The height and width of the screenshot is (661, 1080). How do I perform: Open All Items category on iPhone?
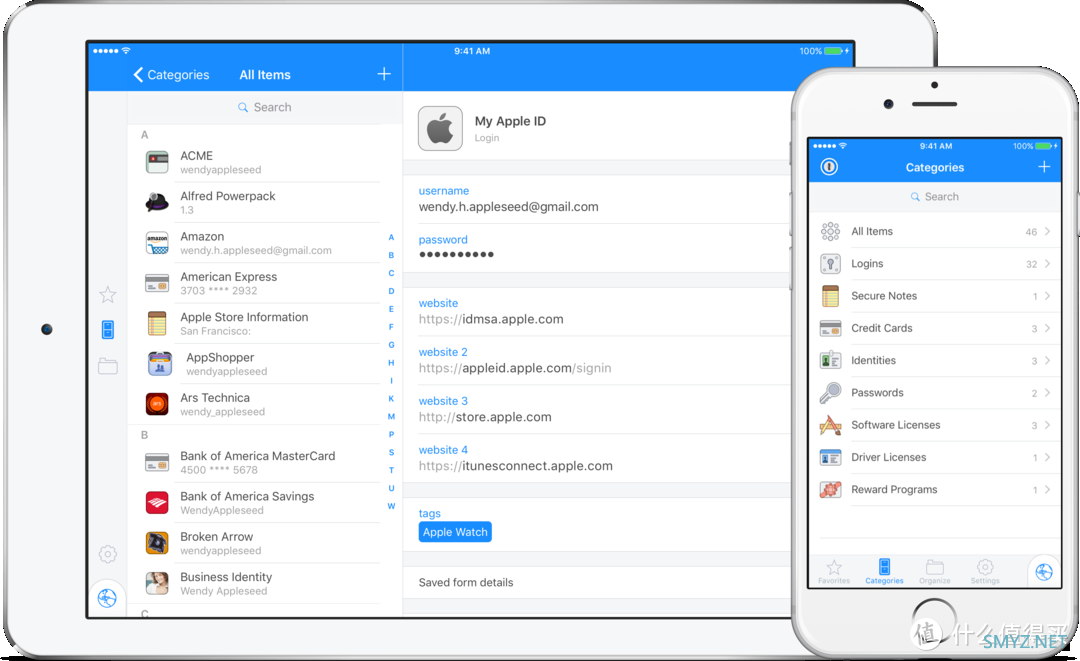point(935,231)
